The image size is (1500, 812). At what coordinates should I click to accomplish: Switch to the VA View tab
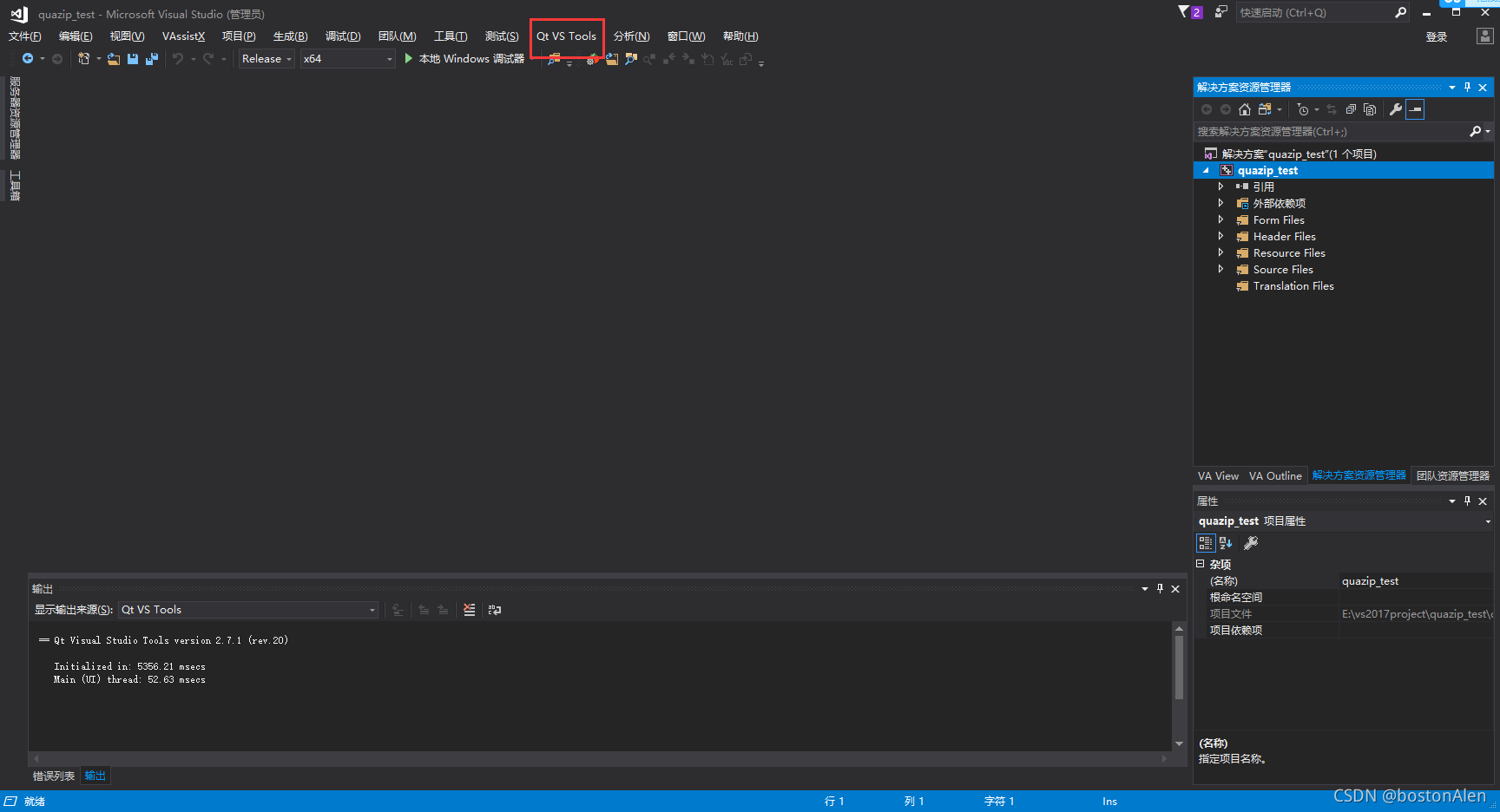(1218, 476)
